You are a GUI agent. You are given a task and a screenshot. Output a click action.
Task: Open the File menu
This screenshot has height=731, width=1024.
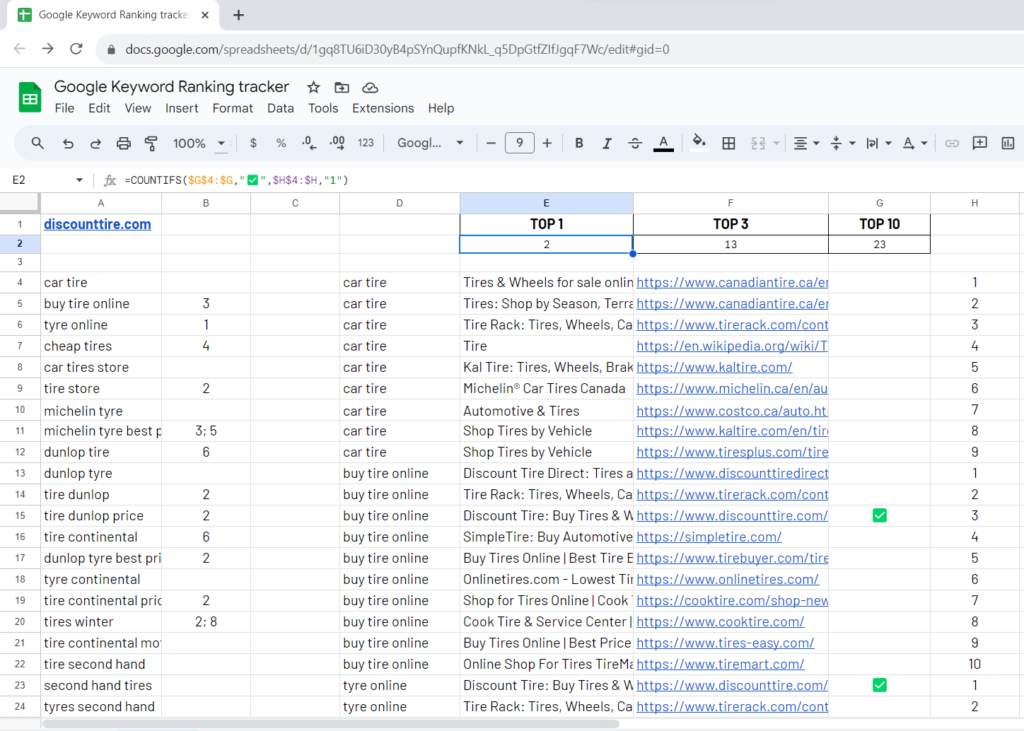pyautogui.click(x=64, y=108)
